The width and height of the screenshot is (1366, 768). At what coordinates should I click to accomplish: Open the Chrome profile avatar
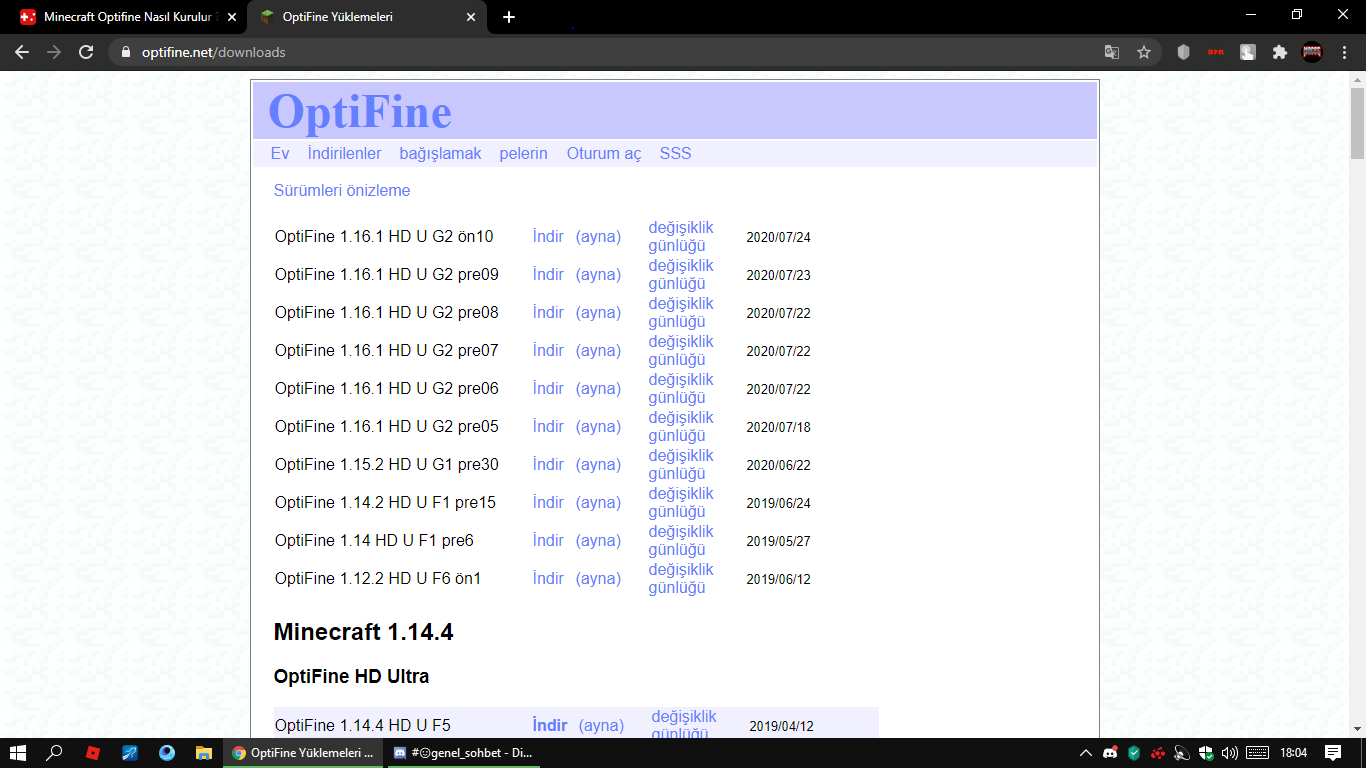coord(1312,52)
